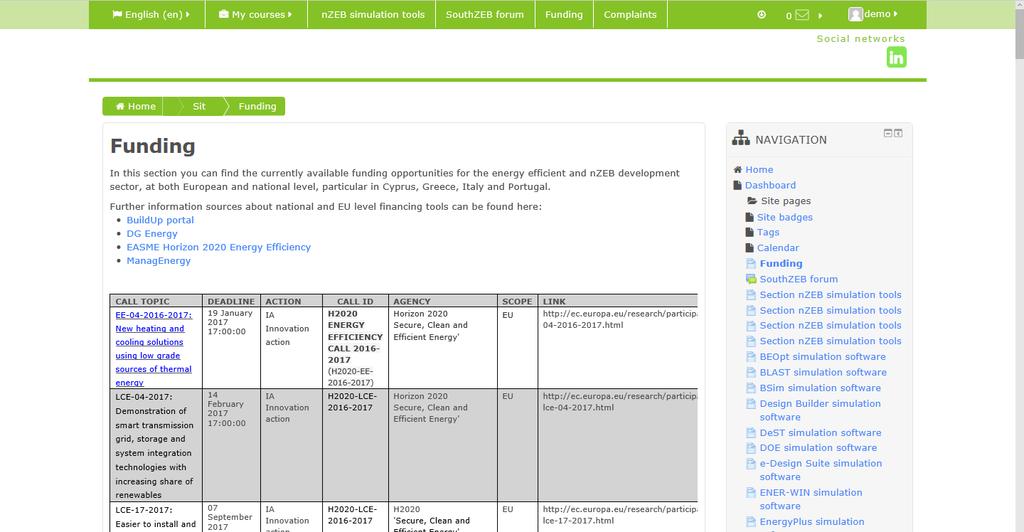Open EnergyPlus simulation link in Navigation
Viewport: 1024px width, 532px height.
pyautogui.click(x=812, y=522)
